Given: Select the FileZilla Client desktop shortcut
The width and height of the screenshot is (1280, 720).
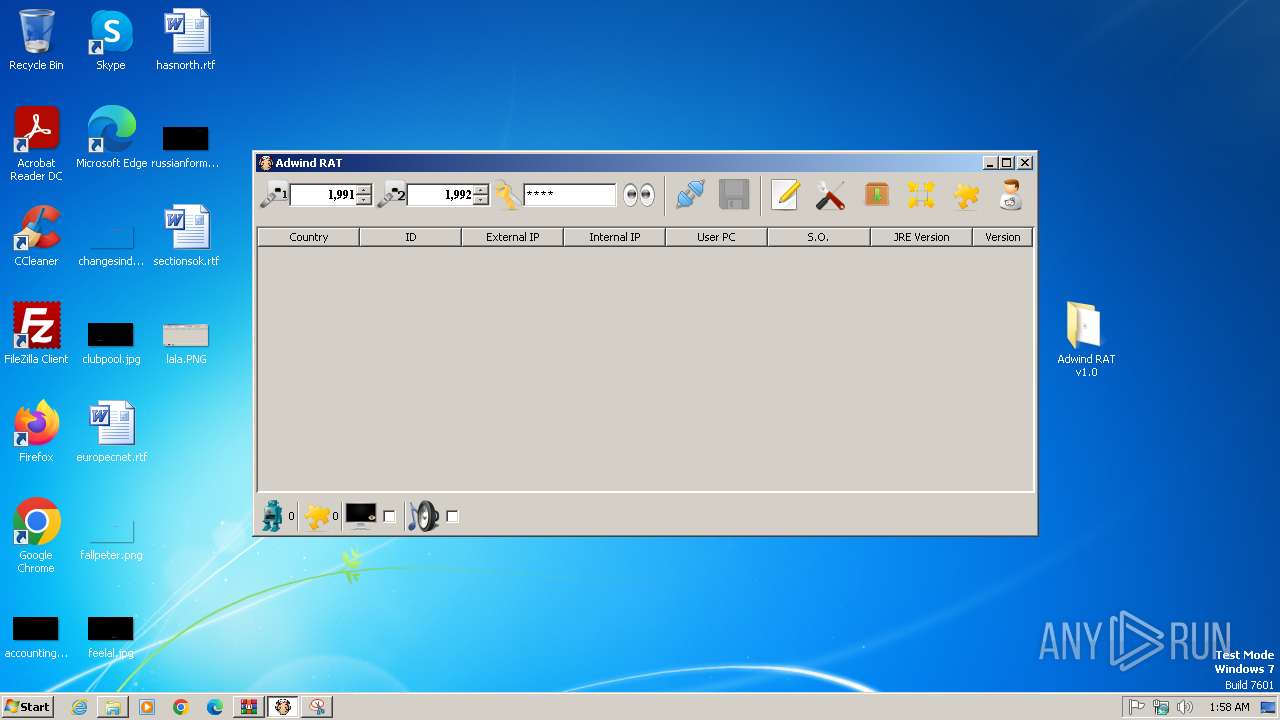Looking at the screenshot, I should tap(36, 334).
